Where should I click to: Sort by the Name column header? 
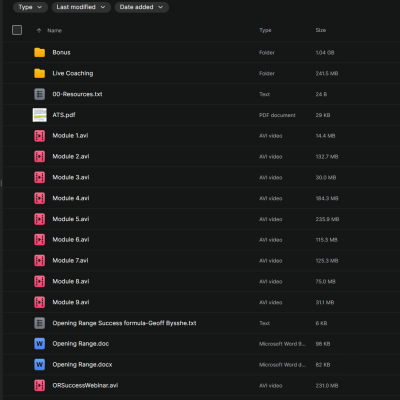coord(54,30)
